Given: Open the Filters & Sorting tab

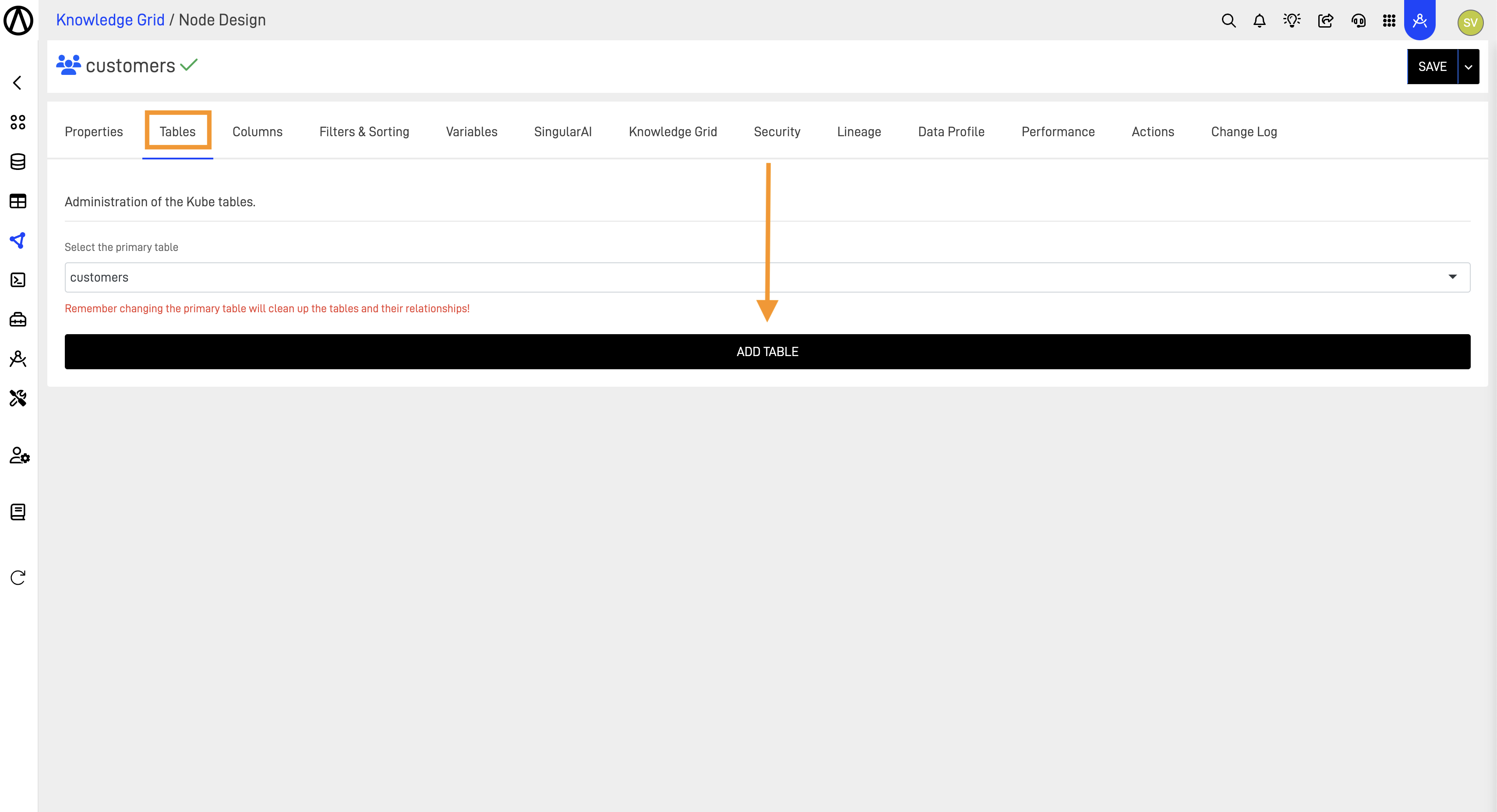Looking at the screenshot, I should tap(364, 132).
